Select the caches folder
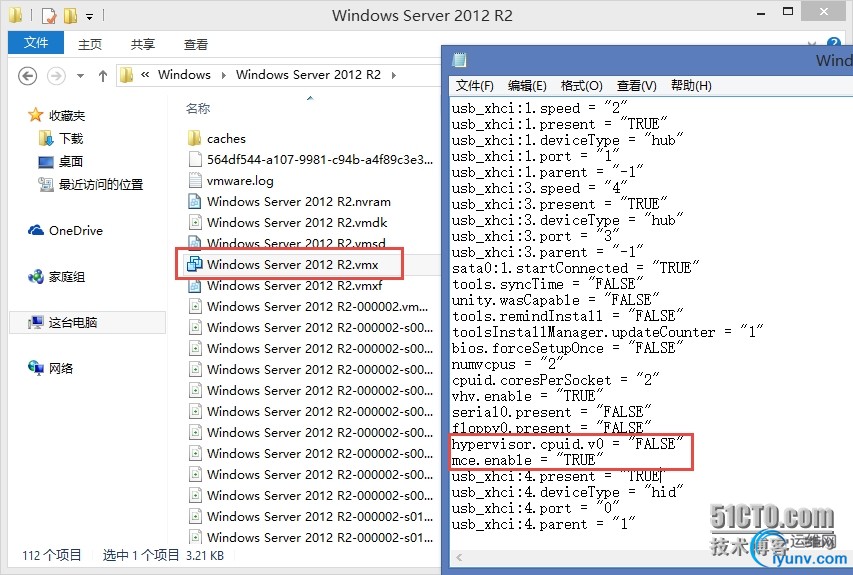Image resolution: width=853 pixels, height=575 pixels. click(x=226, y=138)
